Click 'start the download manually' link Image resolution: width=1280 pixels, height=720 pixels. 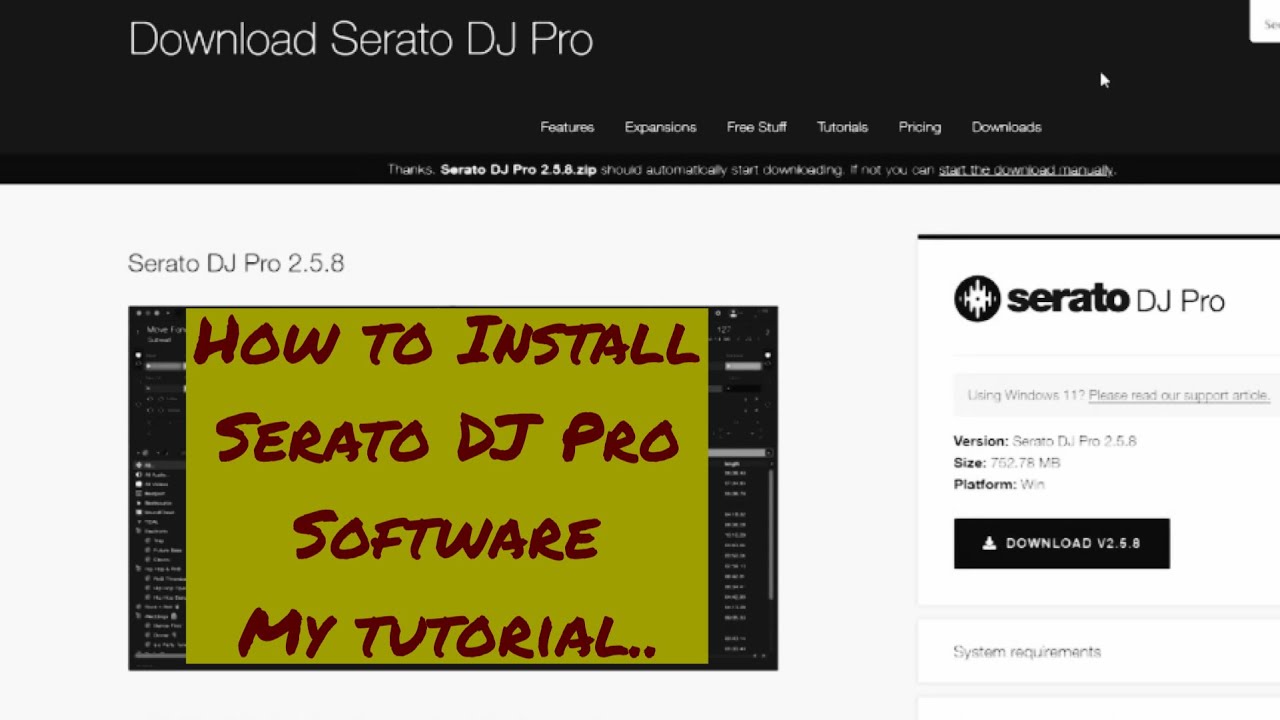[x=1026, y=170]
